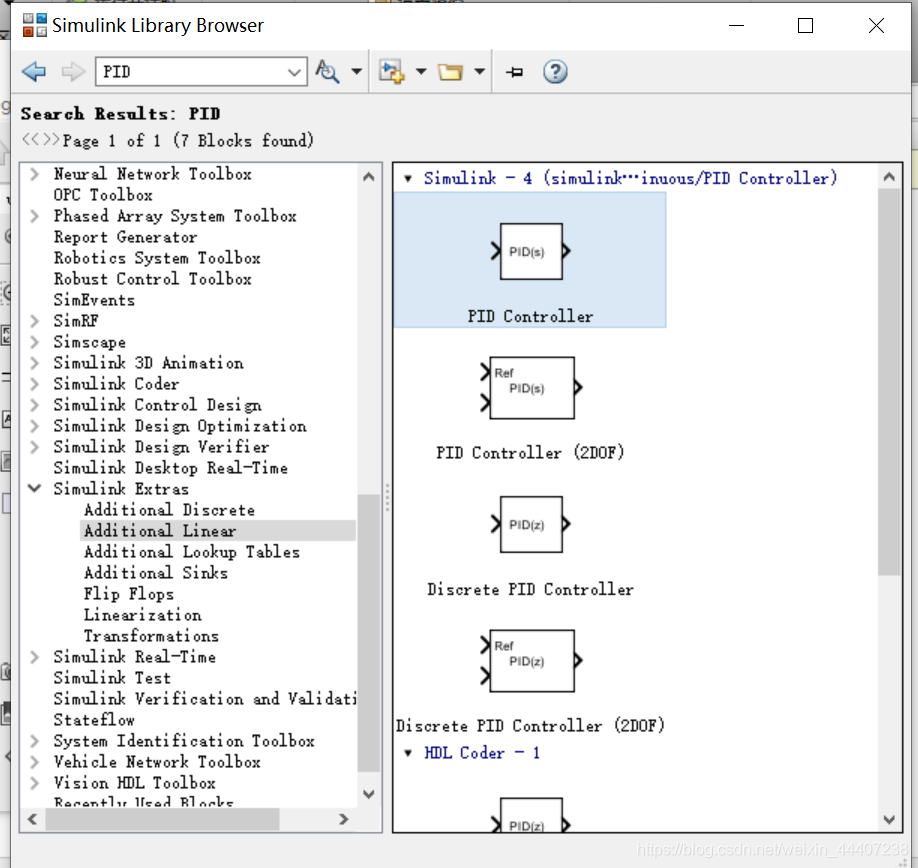Click library tree scroll up arrow
This screenshot has height=868, width=918.
click(369, 177)
